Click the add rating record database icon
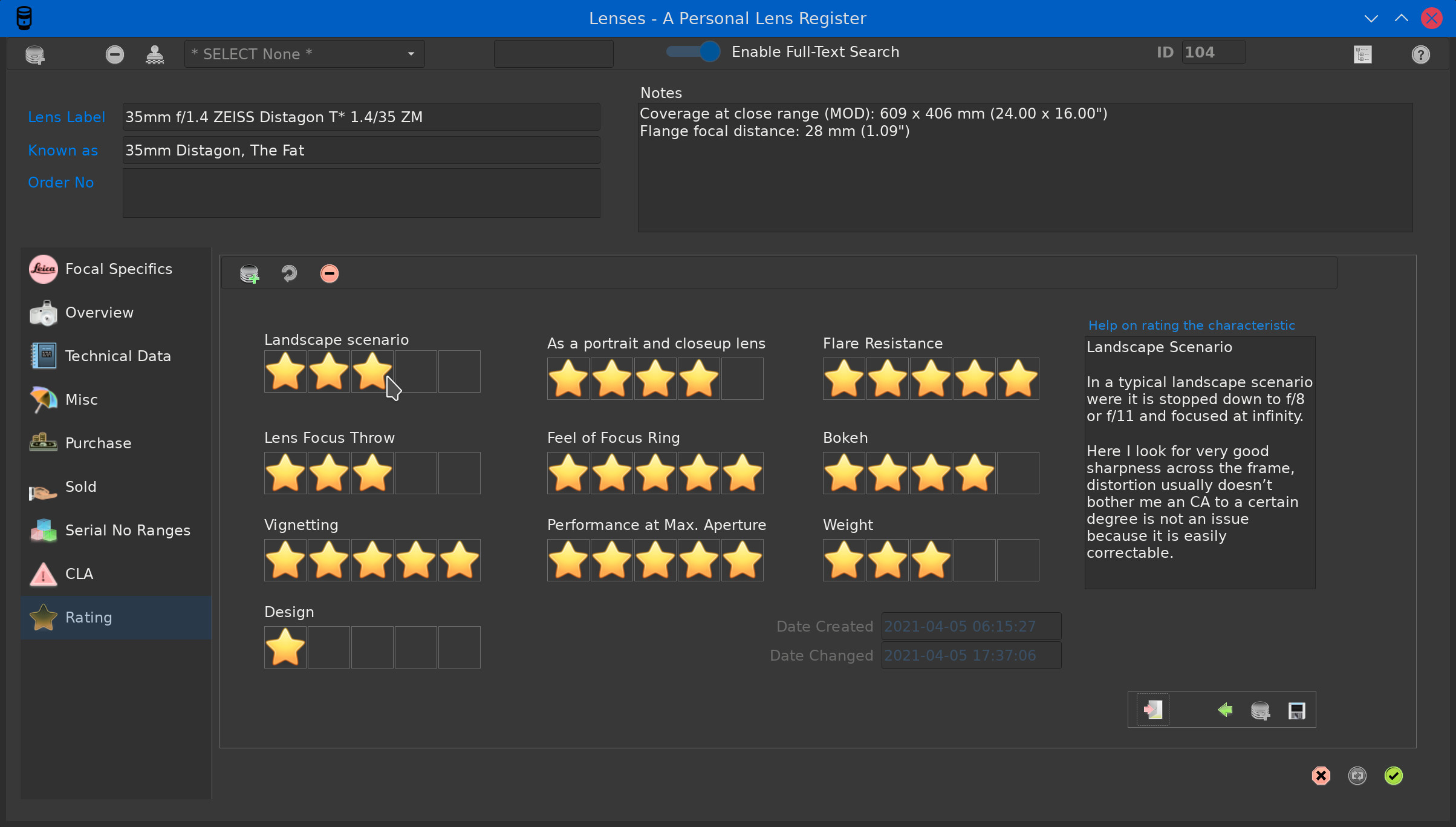Image resolution: width=1456 pixels, height=827 pixels. coord(249,273)
